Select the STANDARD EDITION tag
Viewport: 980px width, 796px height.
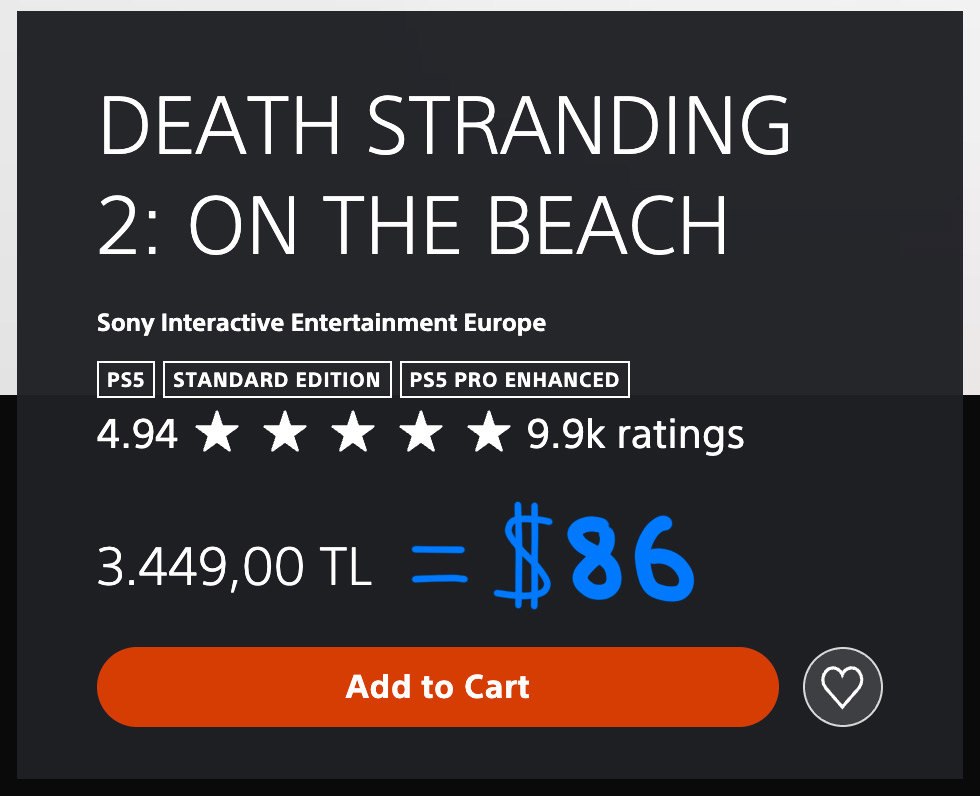(x=277, y=379)
